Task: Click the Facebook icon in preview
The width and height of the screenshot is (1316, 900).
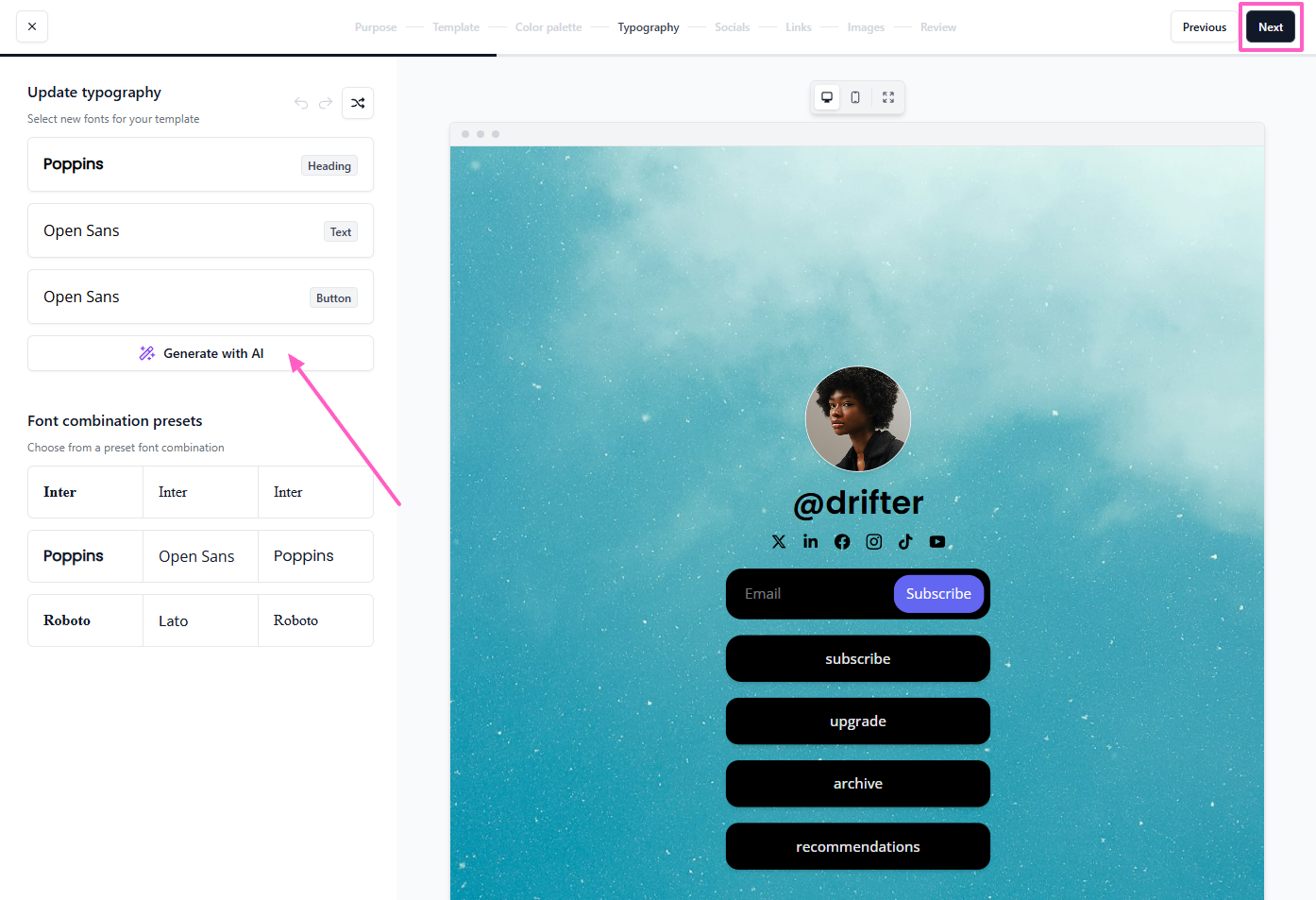Action: click(842, 541)
